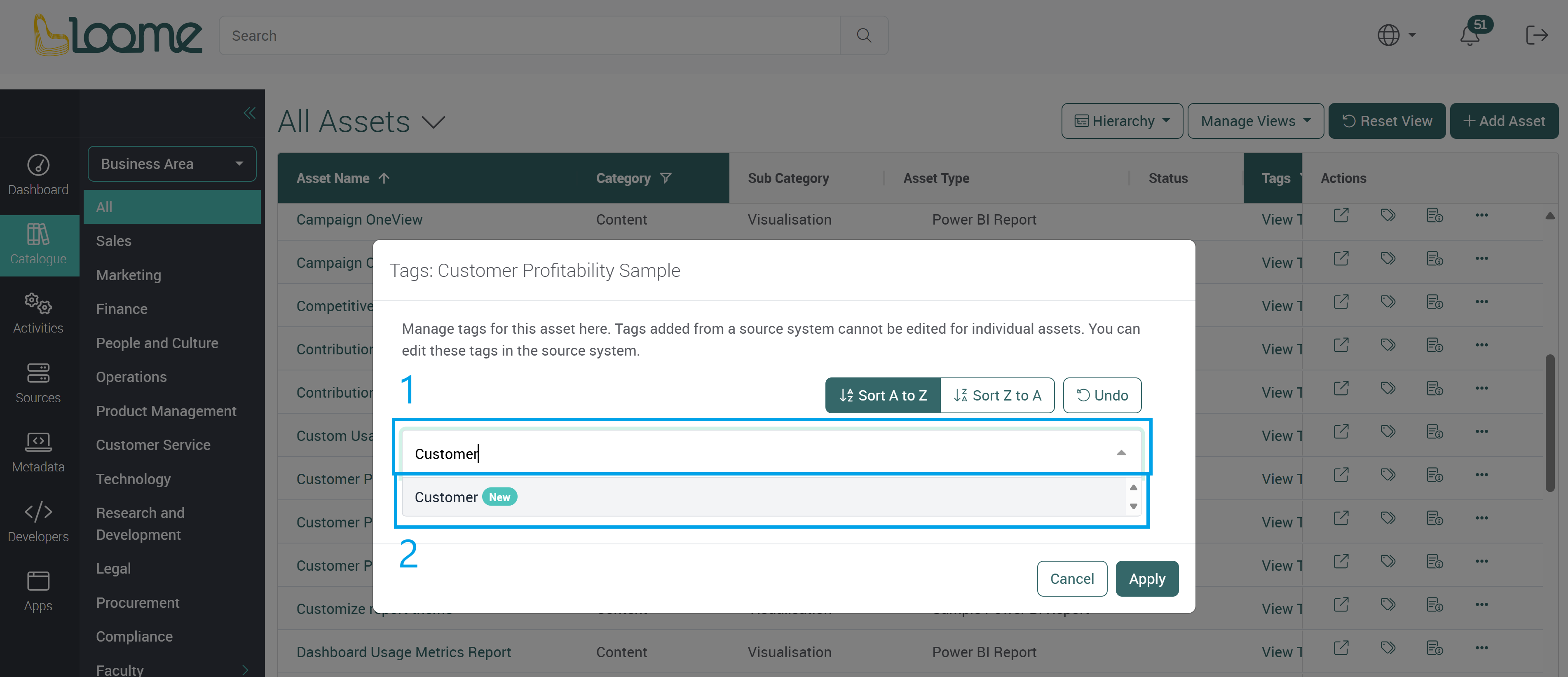Click the Category filter funnel icon
1568x677 pixels.
point(666,178)
